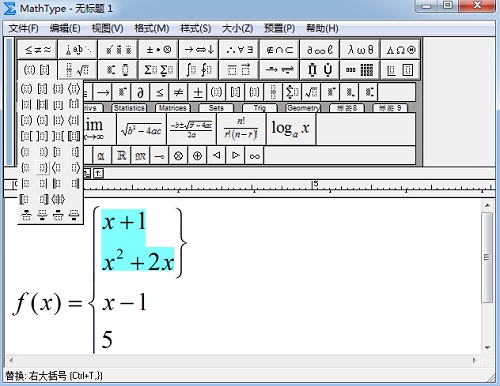Open the operator symbols palette (±•⊗)
Image resolution: width=500 pixels, height=386 pixels.
(159, 50)
